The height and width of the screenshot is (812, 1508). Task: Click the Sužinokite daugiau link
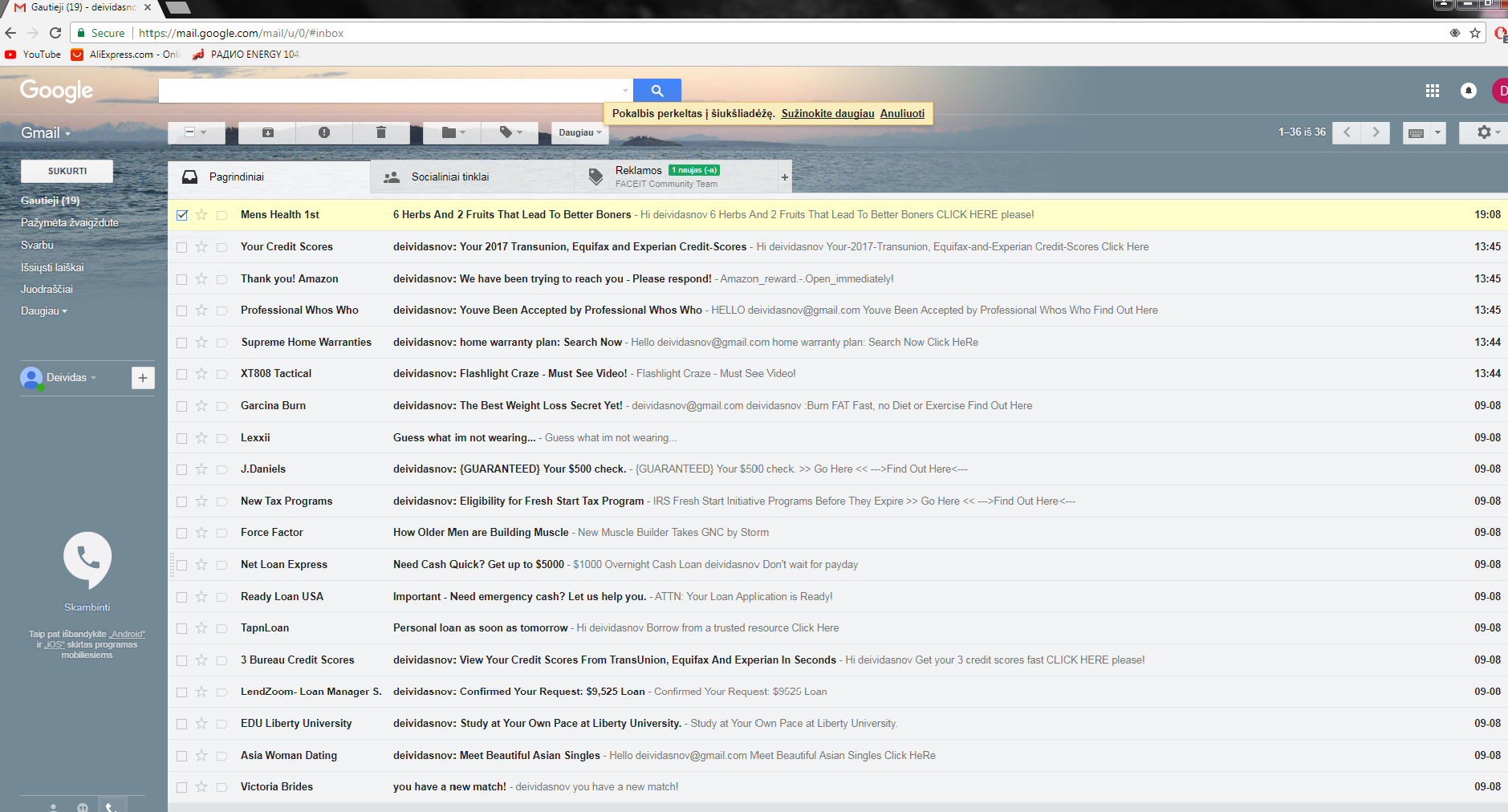click(x=827, y=113)
